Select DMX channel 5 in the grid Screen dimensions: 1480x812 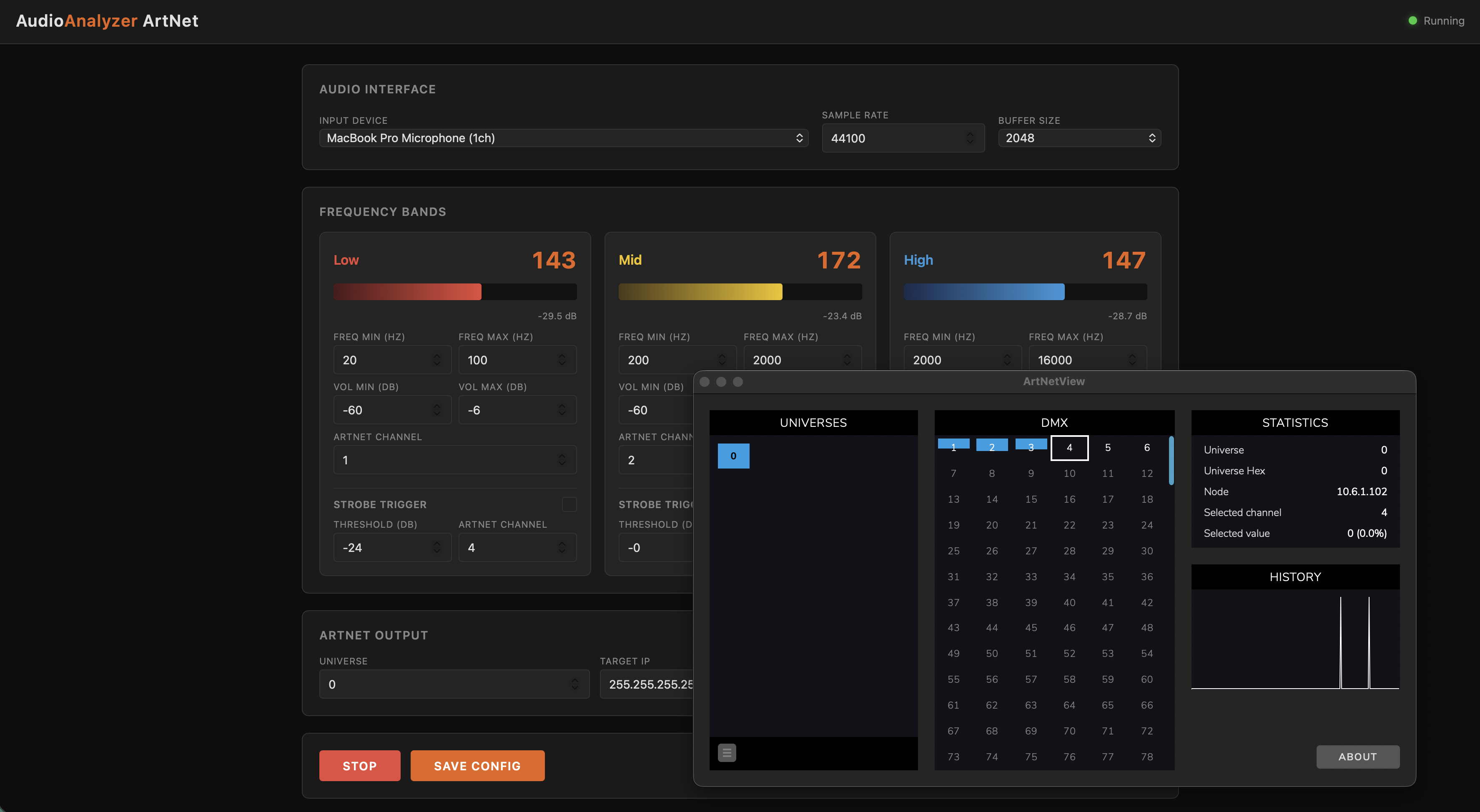(1107, 448)
